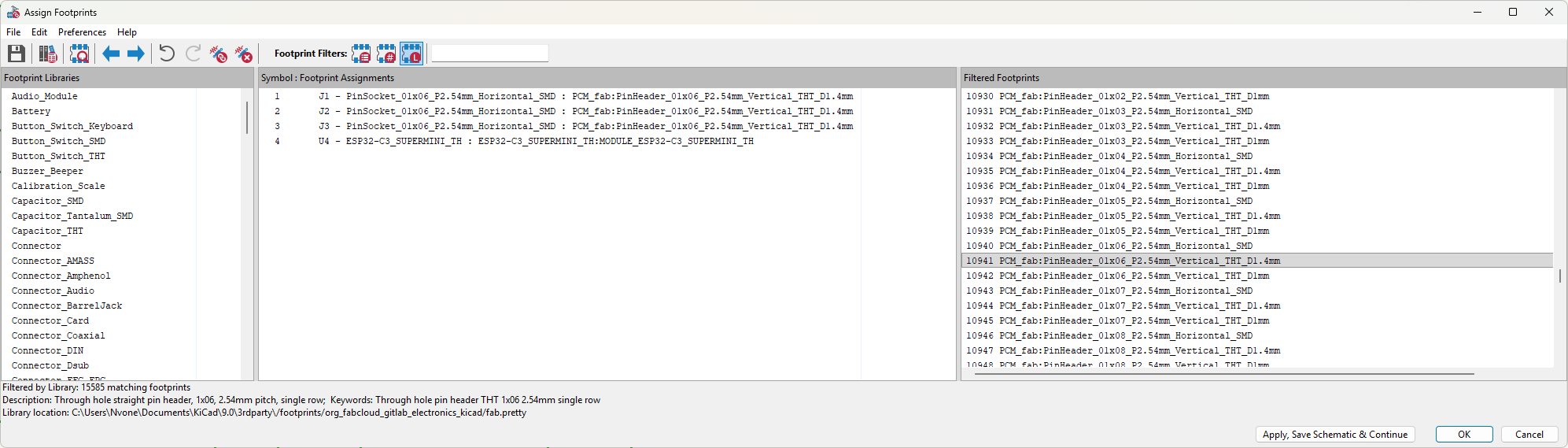
Task: Toggle filter footprints by library
Action: 411,54
